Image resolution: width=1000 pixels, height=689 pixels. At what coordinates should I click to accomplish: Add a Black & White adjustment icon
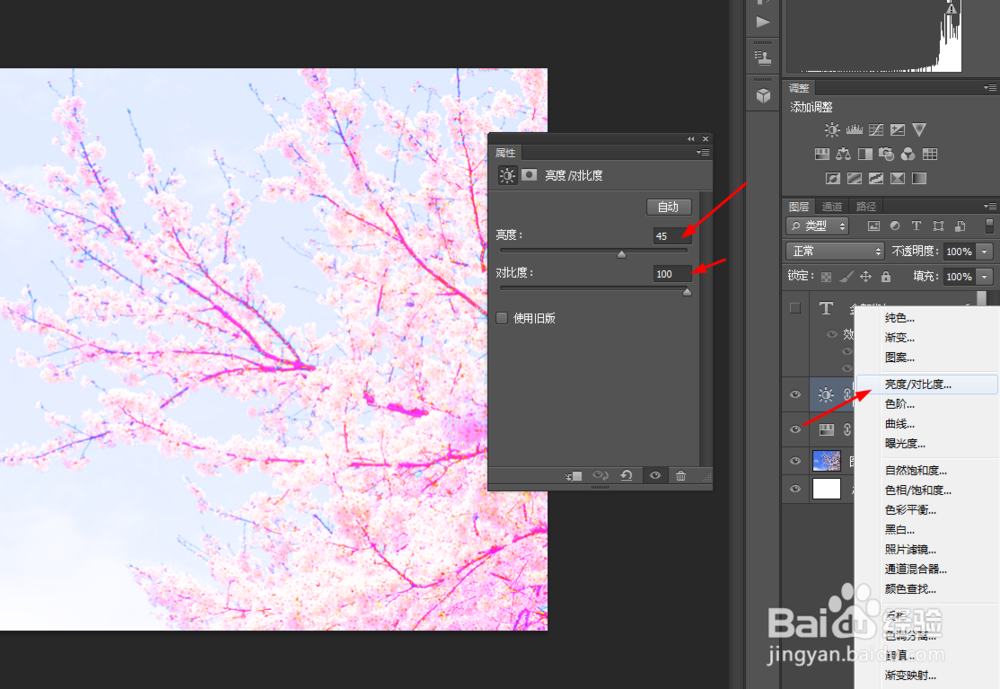tap(865, 154)
